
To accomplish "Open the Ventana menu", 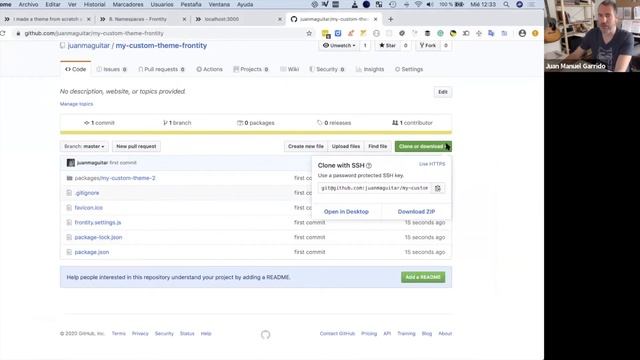I will coord(219,4).
